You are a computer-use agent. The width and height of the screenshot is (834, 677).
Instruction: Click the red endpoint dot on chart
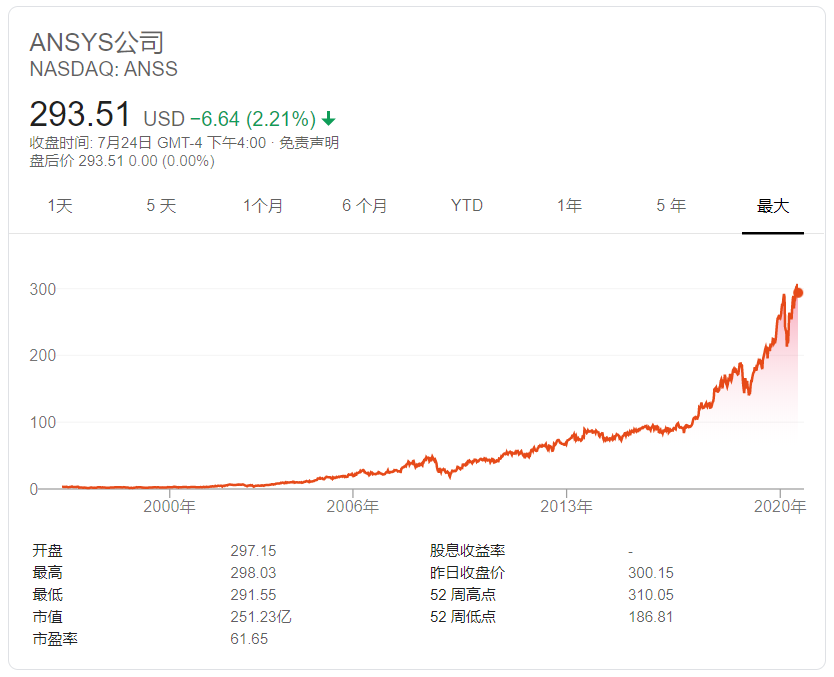pyautogui.click(x=798, y=292)
